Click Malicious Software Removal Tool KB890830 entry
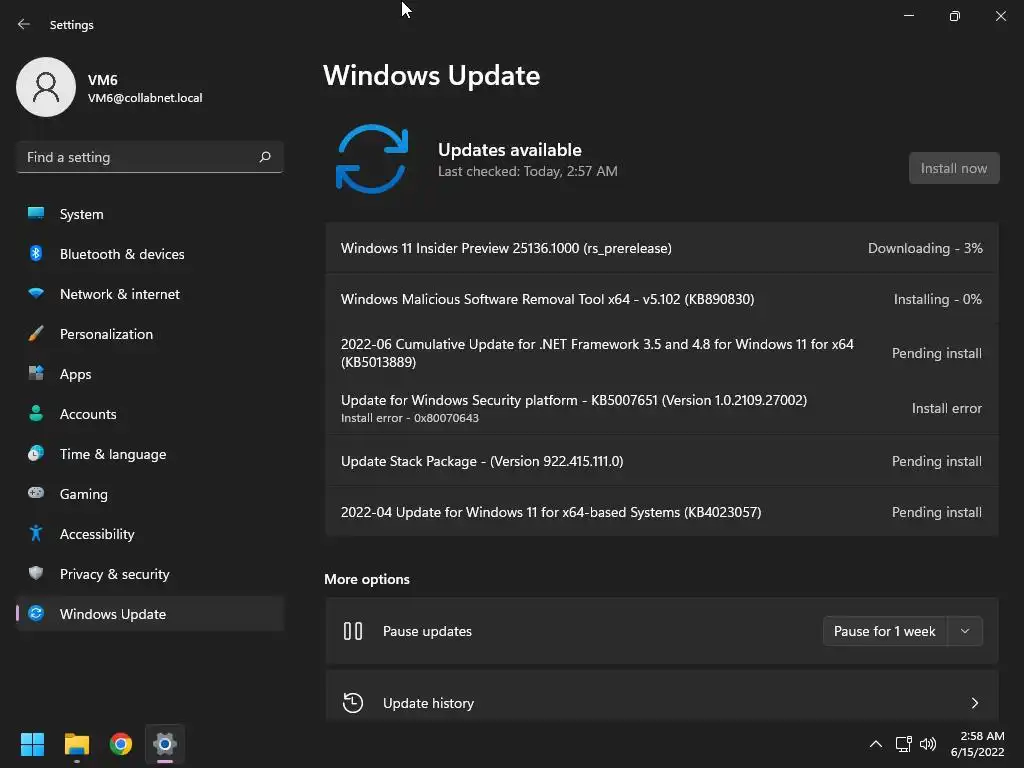The image size is (1024, 768). [x=547, y=299]
